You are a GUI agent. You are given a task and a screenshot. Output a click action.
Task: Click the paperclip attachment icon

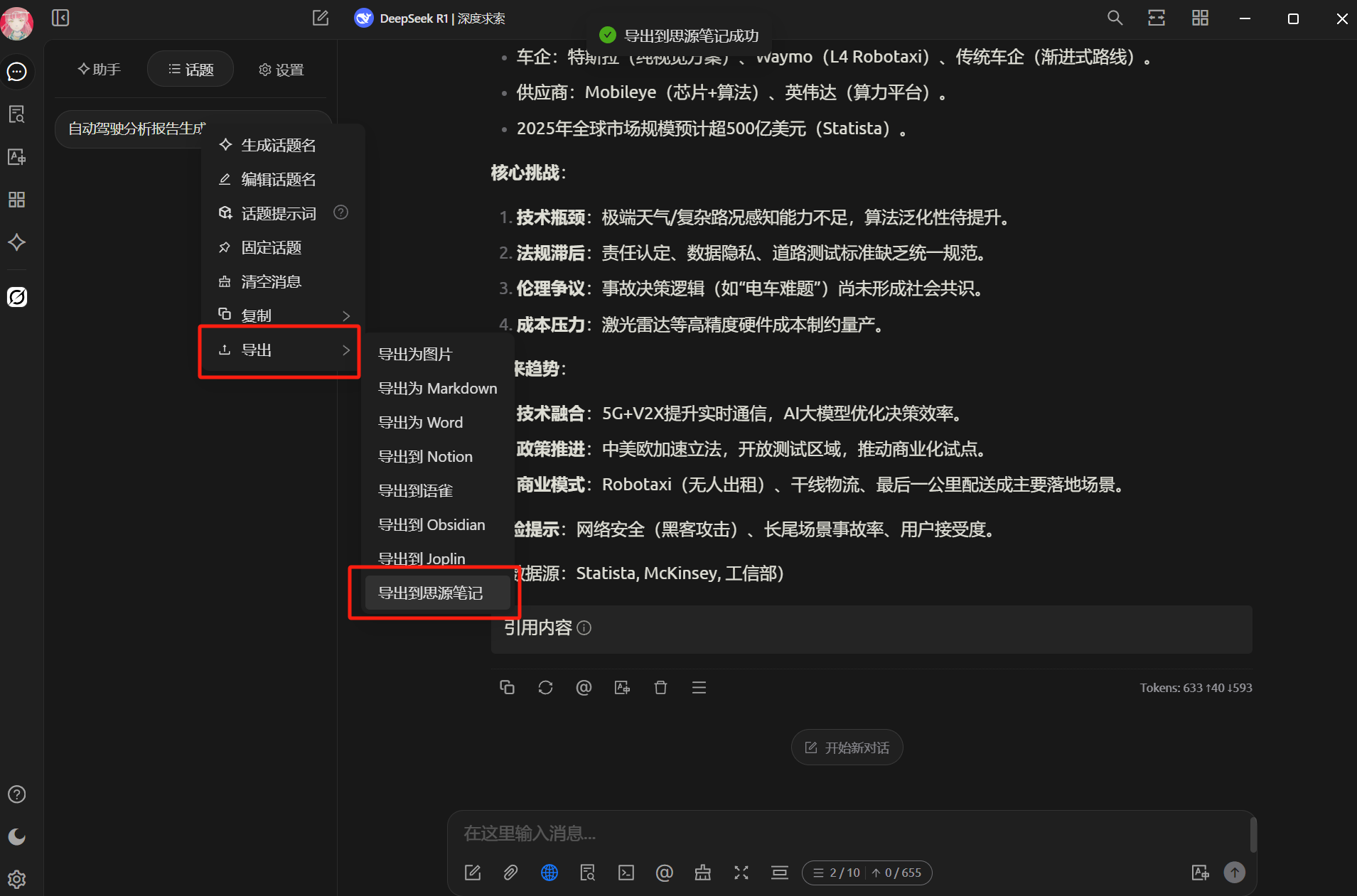pyautogui.click(x=510, y=873)
